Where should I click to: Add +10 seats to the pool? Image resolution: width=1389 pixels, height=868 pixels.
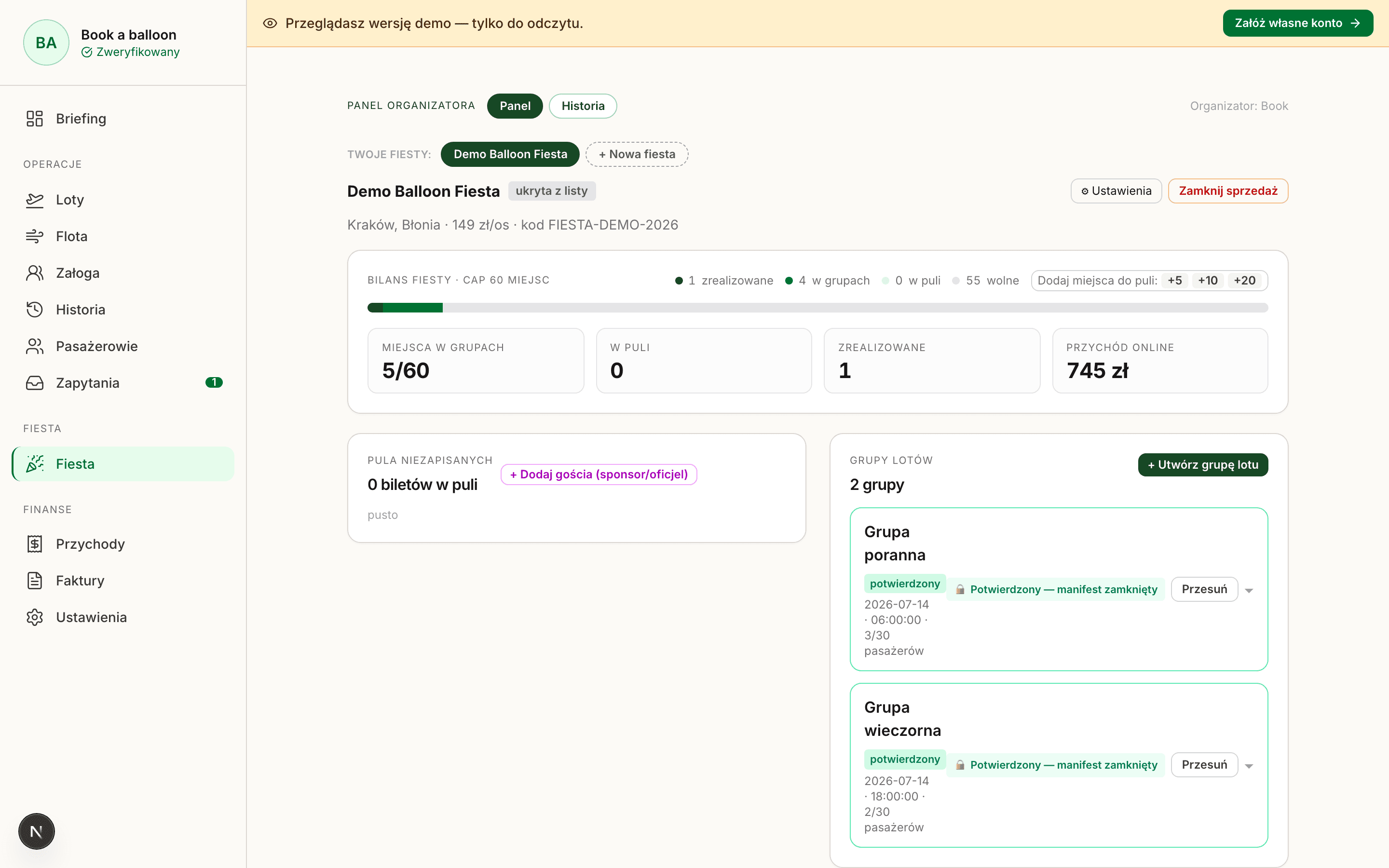[x=1207, y=281]
